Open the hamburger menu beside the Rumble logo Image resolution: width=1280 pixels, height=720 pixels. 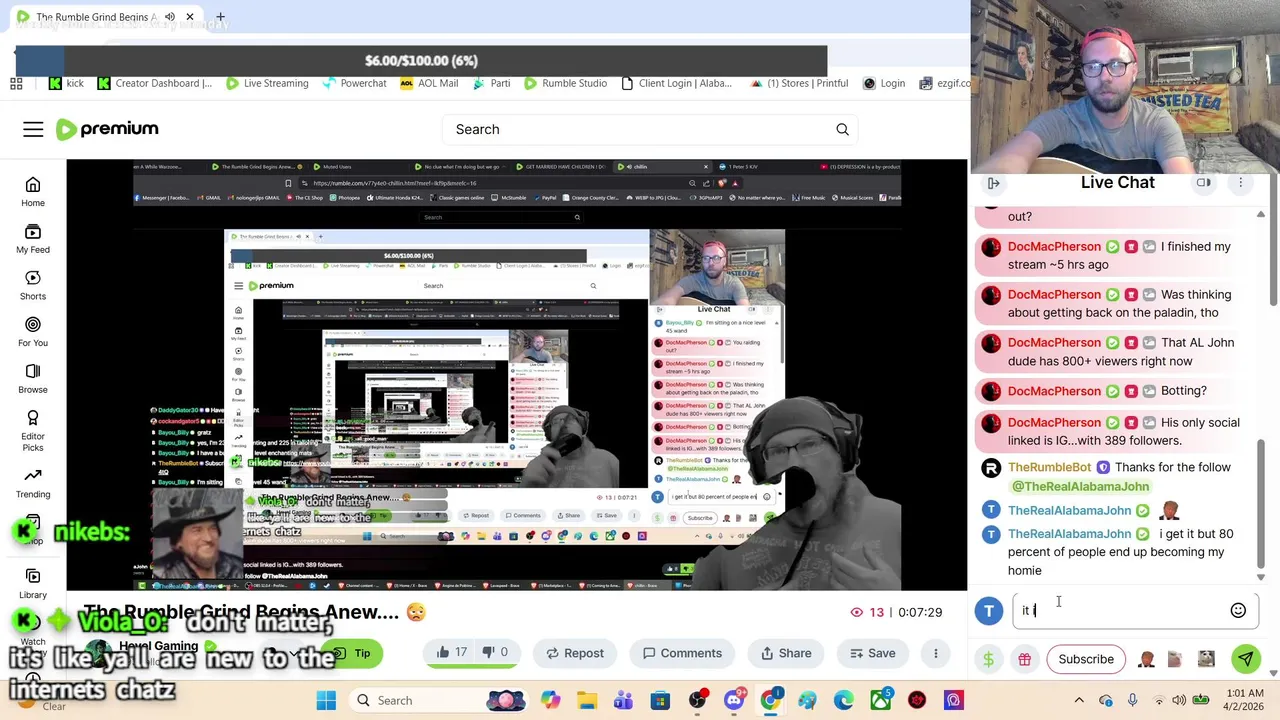coord(33,129)
